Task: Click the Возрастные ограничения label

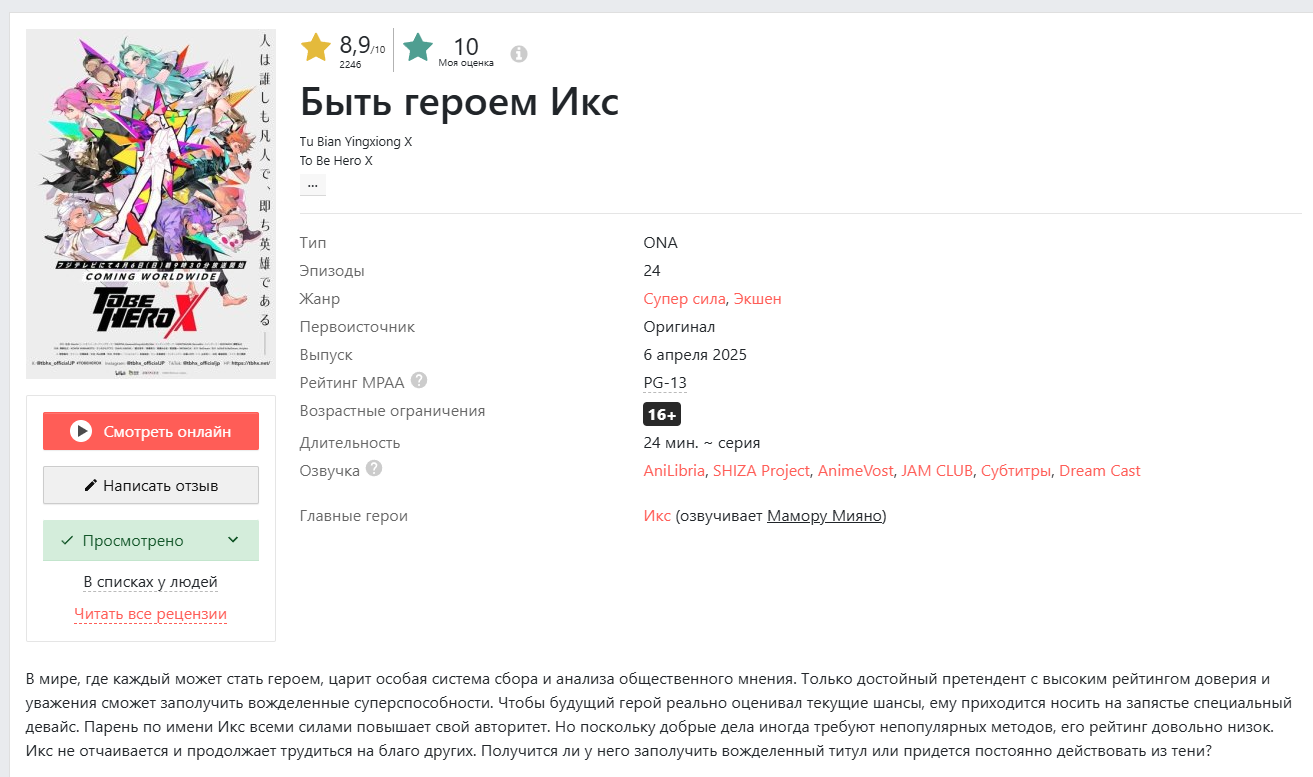Action: (393, 411)
